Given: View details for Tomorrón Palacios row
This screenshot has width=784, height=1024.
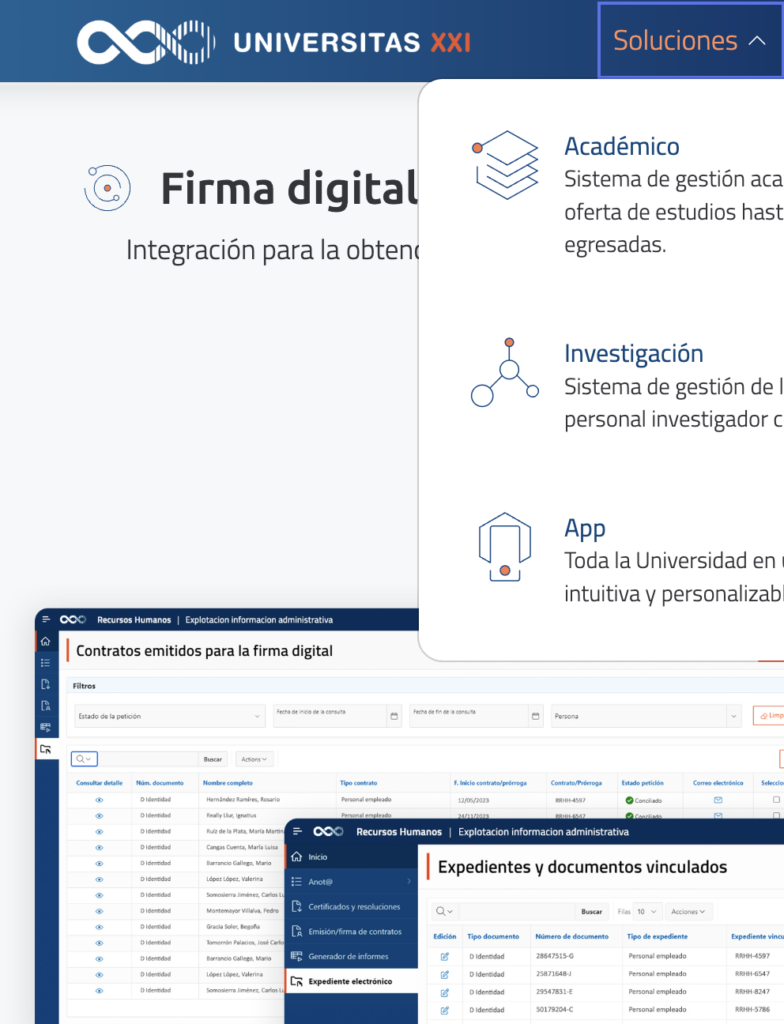Looking at the screenshot, I should pos(99,943).
